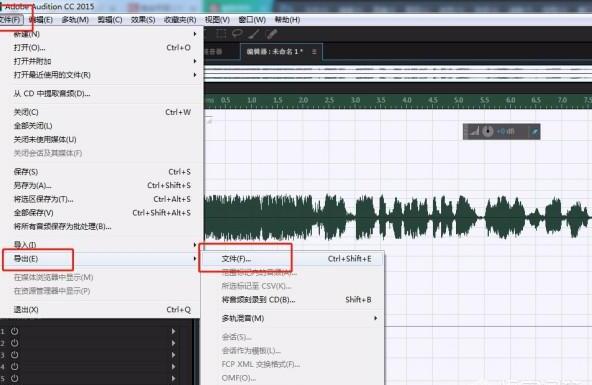Open the 收藏夹(R) menu

(x=180, y=20)
